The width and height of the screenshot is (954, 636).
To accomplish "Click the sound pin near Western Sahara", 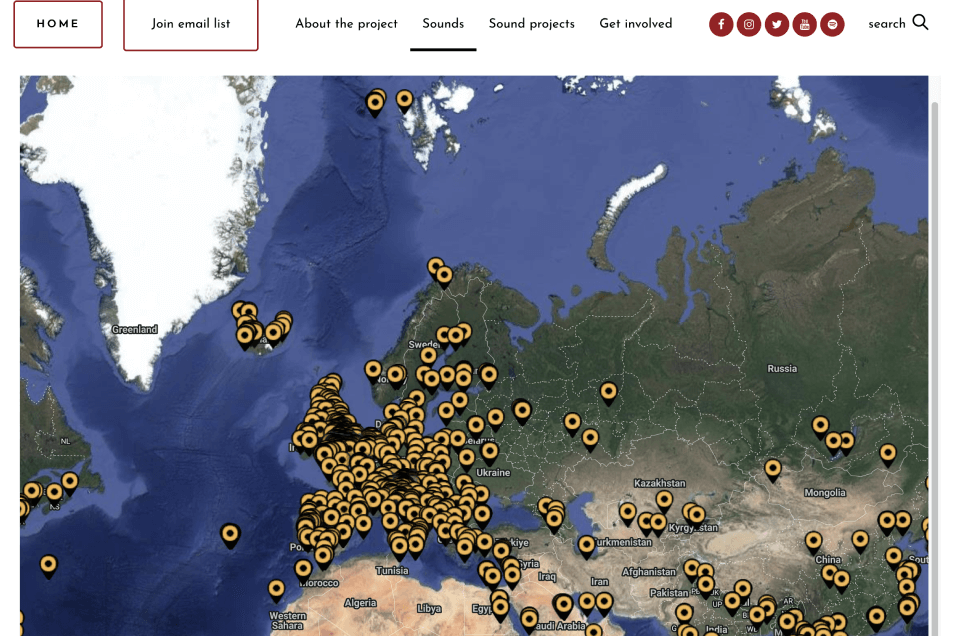I will click(276, 589).
